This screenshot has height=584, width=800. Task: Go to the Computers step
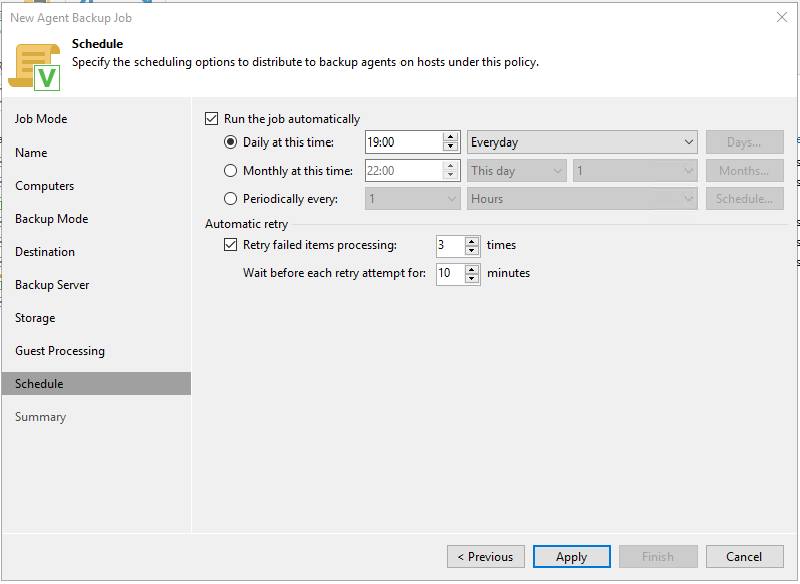coord(44,186)
